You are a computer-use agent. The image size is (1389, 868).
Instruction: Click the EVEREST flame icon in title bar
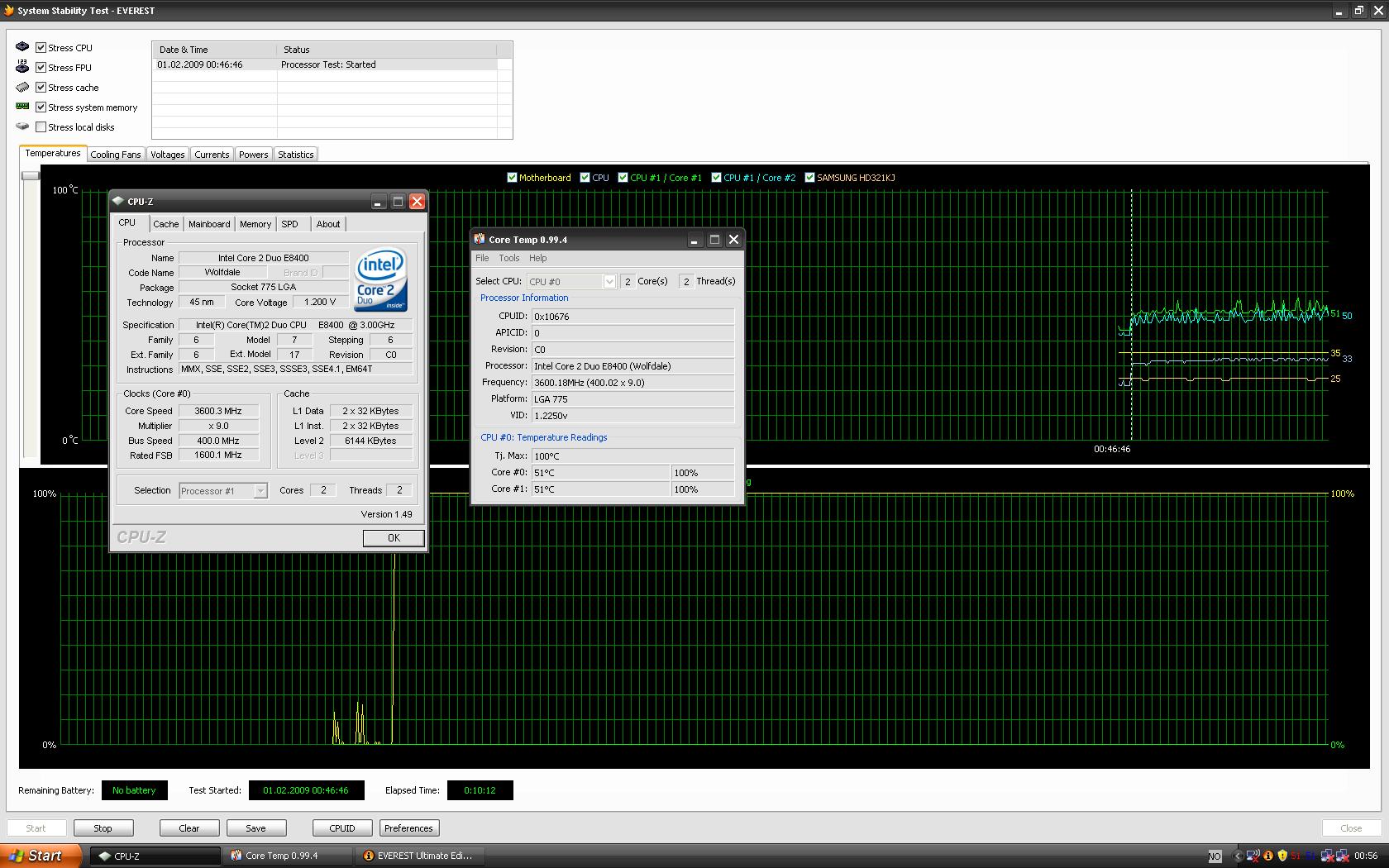point(8,11)
